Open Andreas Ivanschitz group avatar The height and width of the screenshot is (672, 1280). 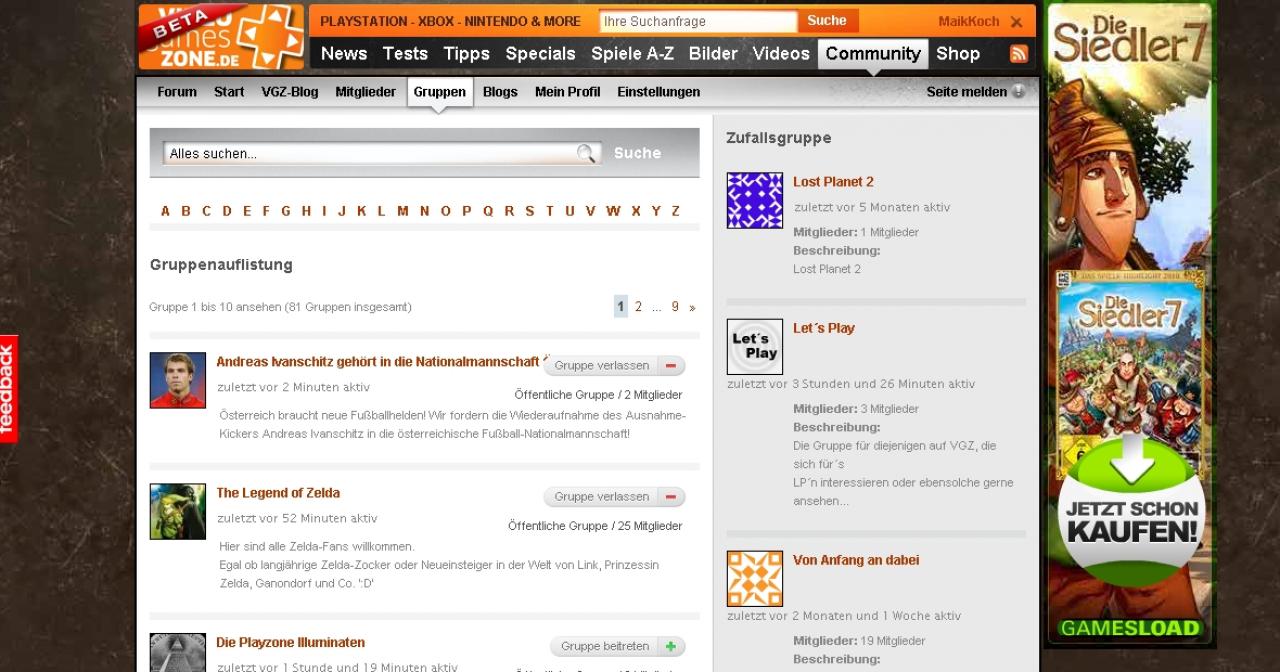(x=178, y=380)
